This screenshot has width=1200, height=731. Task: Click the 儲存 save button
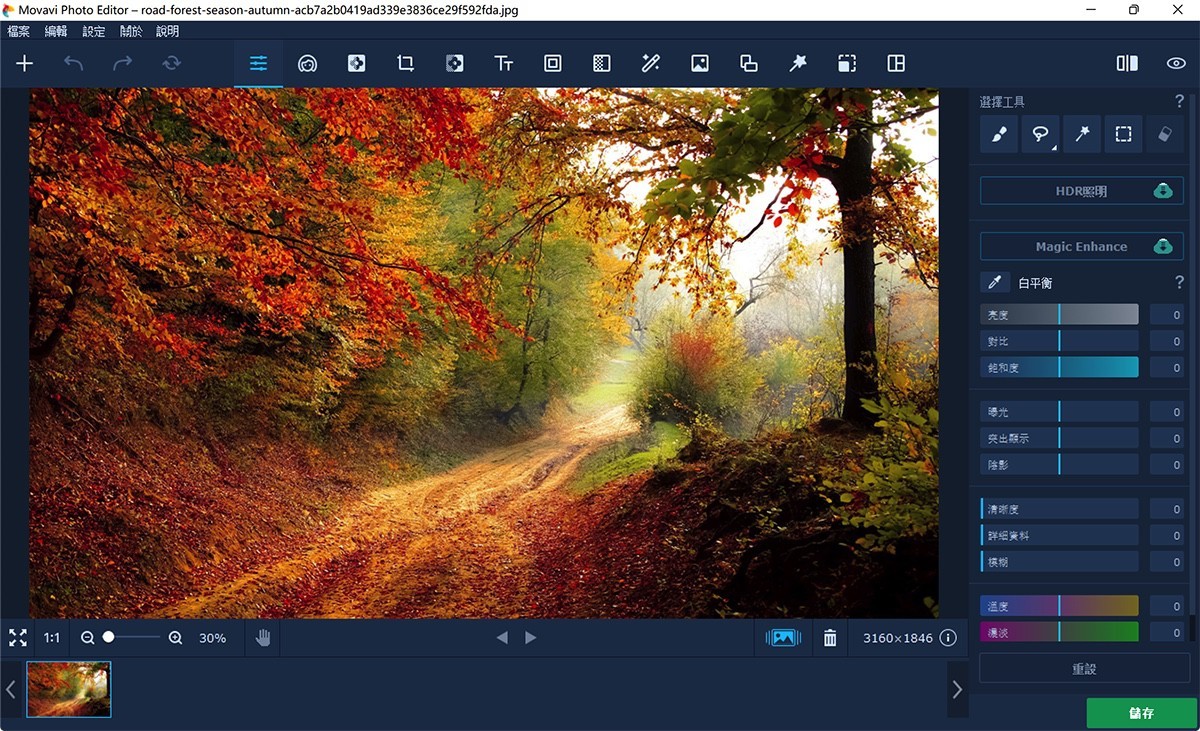[x=1142, y=713]
